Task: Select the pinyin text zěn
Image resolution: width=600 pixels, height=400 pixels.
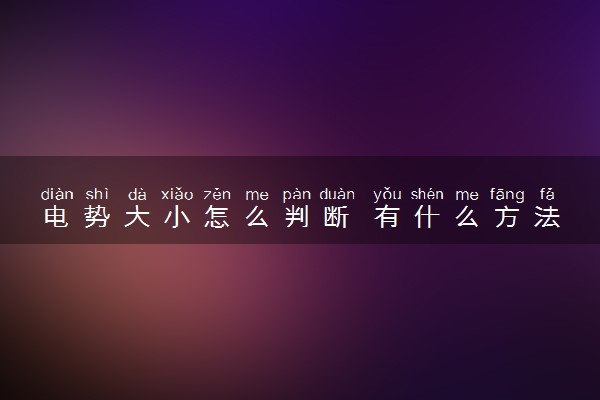Action: [x=217, y=194]
